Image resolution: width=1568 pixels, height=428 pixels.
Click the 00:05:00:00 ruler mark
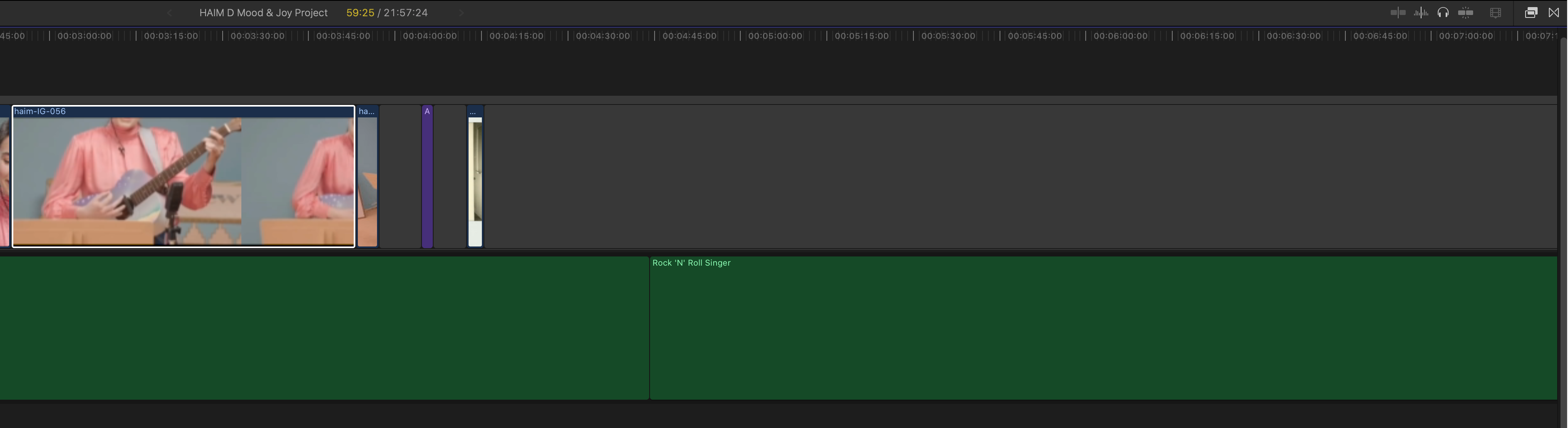(x=775, y=36)
